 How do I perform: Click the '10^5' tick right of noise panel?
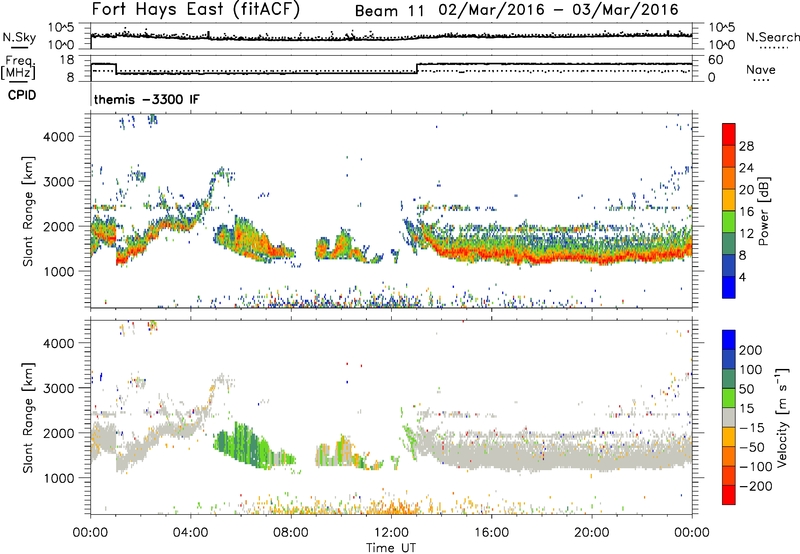[722, 28]
